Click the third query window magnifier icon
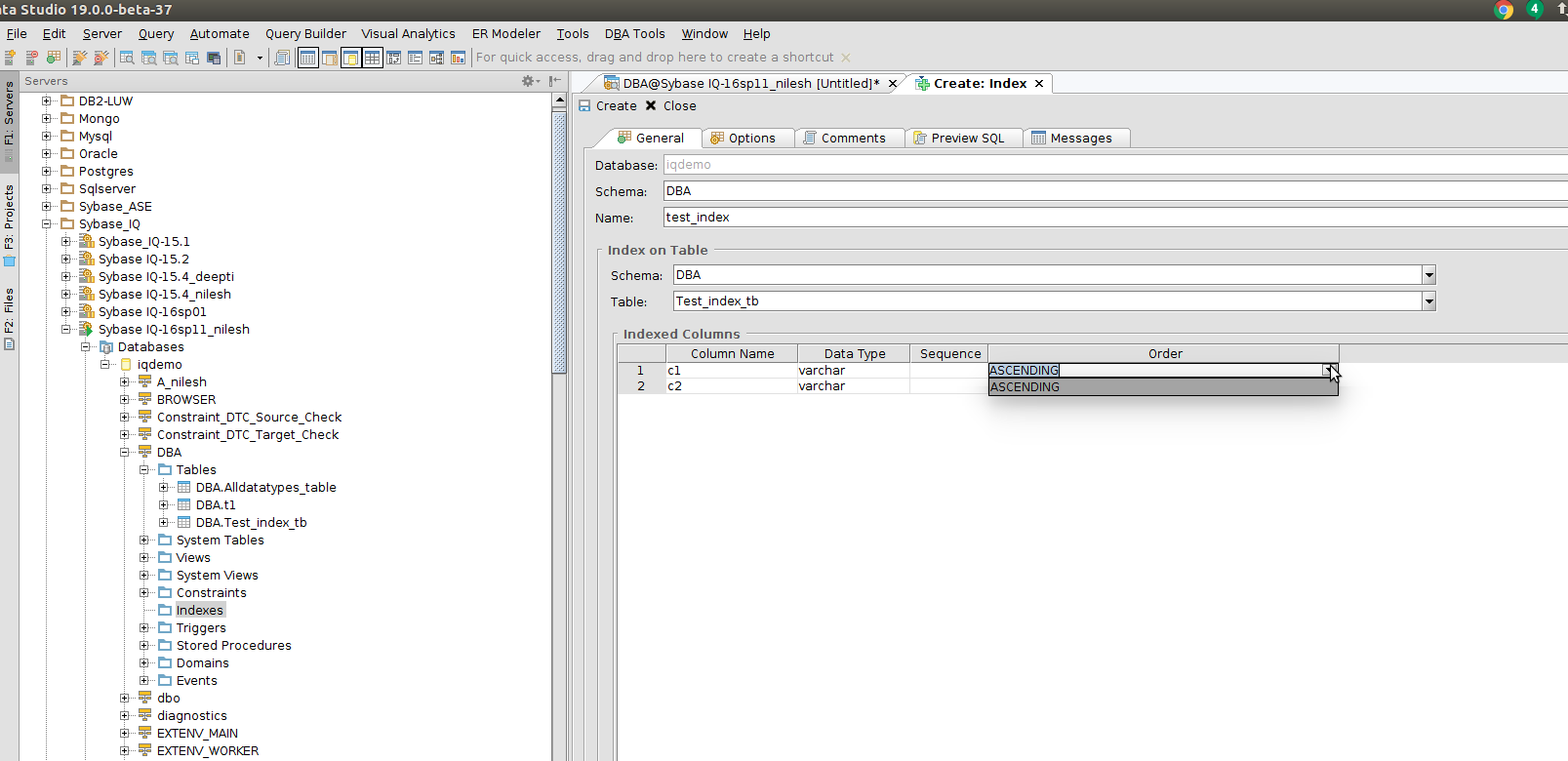Screen dimensions: 1568x761 click(x=170, y=58)
